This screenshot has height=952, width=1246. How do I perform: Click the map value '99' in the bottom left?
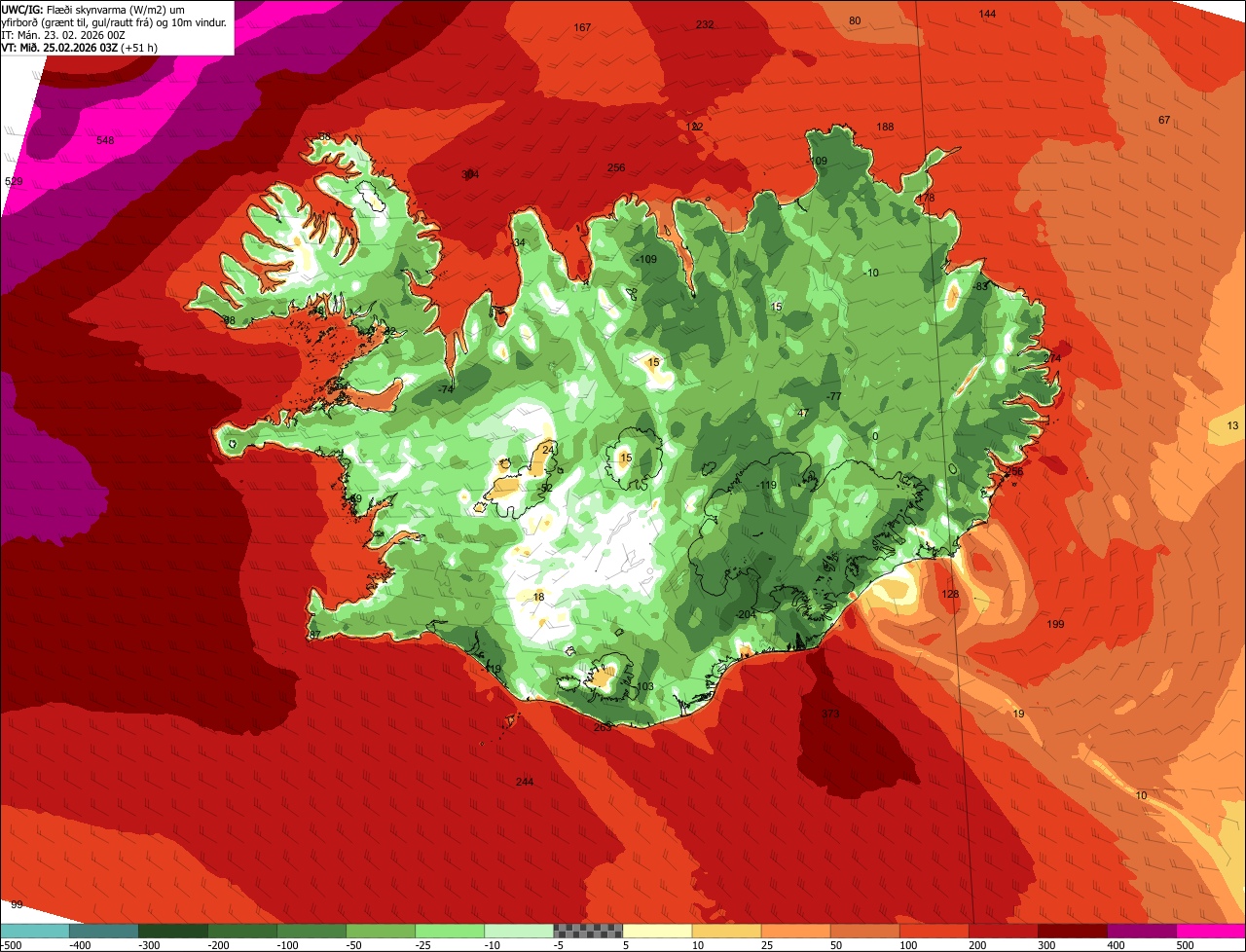point(17,904)
